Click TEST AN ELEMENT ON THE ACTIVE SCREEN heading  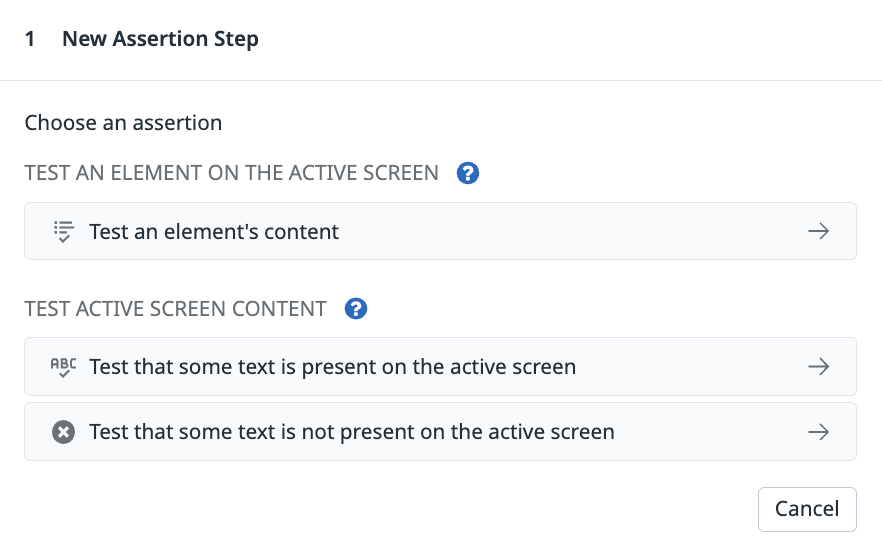click(x=231, y=173)
